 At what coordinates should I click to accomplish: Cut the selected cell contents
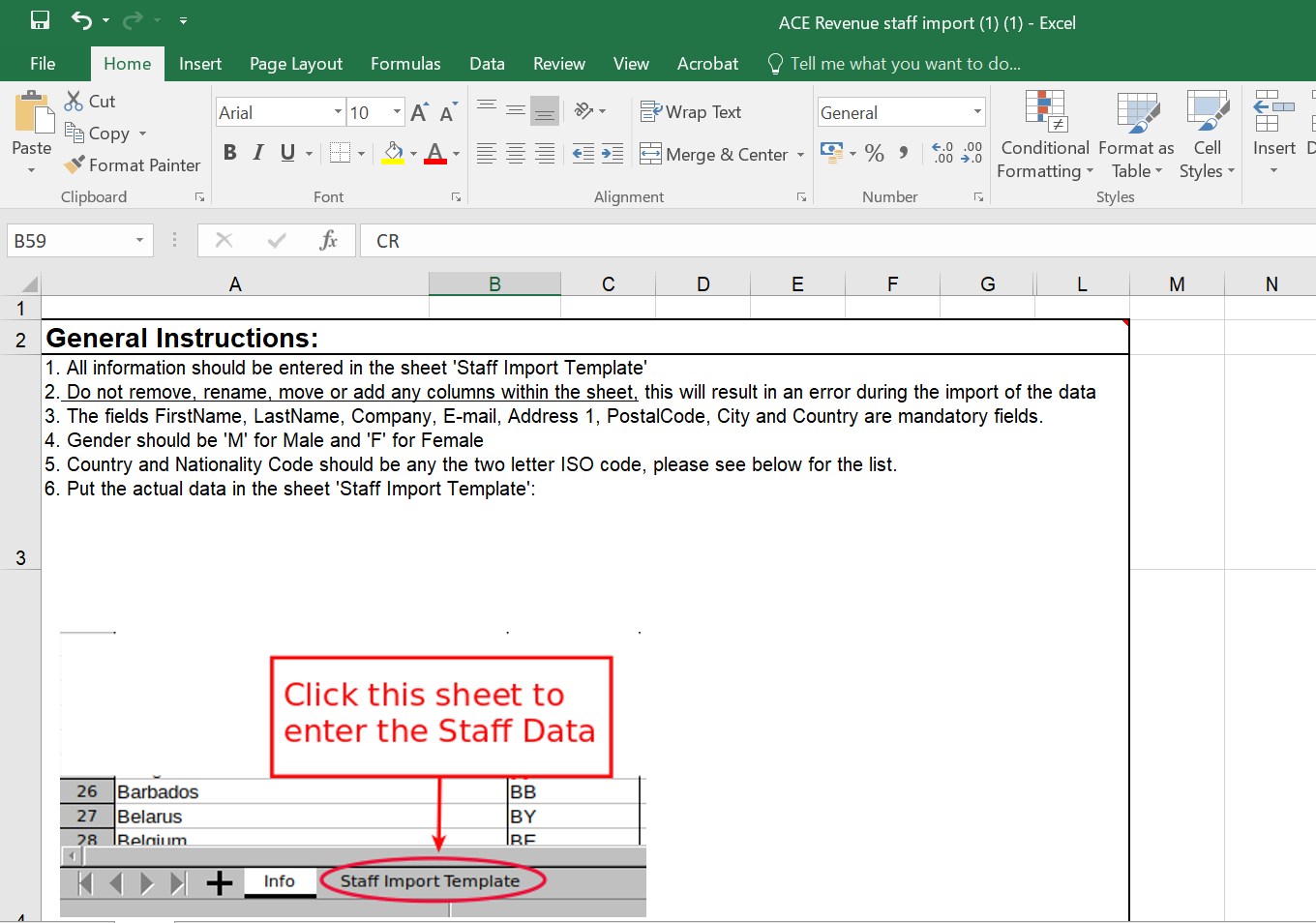click(x=90, y=101)
